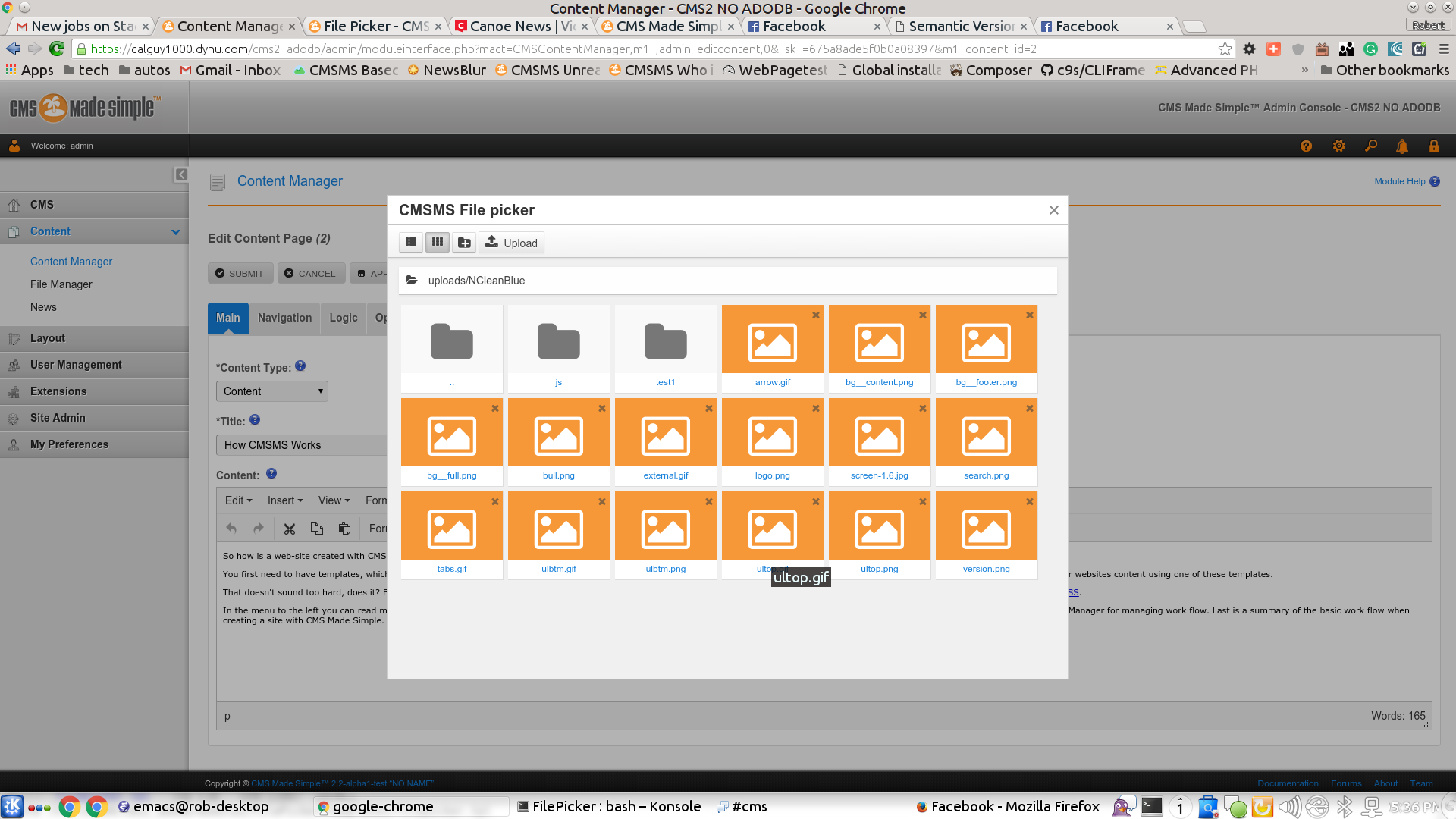Open Documentation footer link

[x=1288, y=783]
